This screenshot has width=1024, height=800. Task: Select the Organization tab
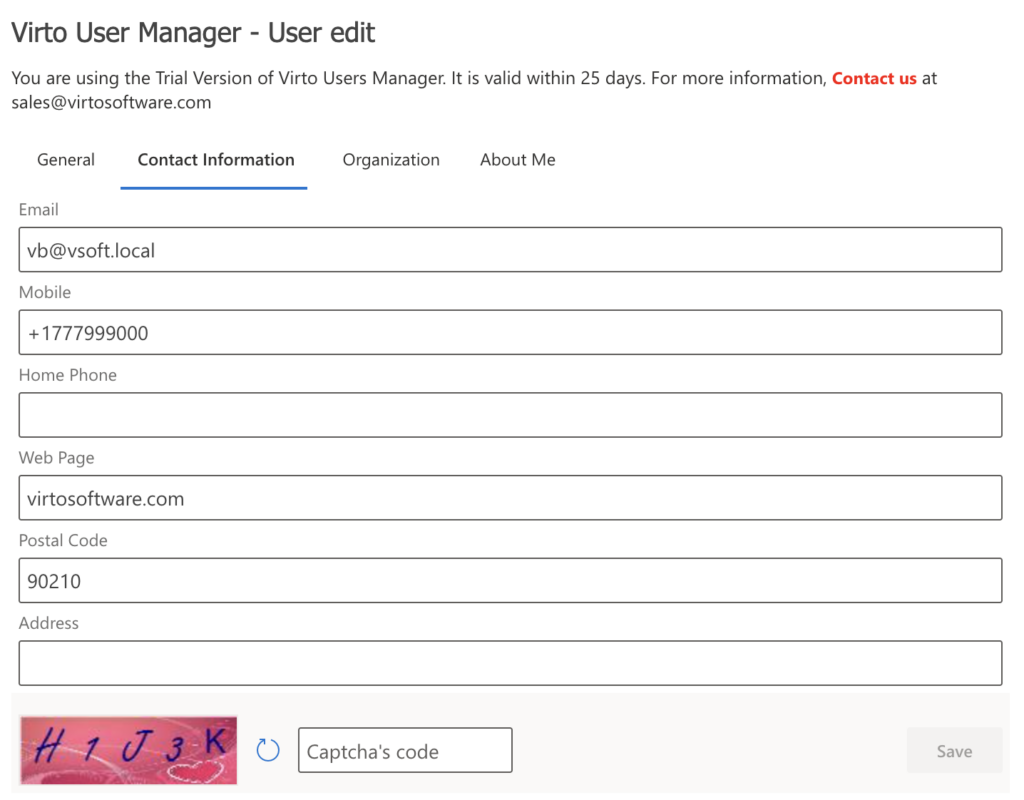[391, 160]
